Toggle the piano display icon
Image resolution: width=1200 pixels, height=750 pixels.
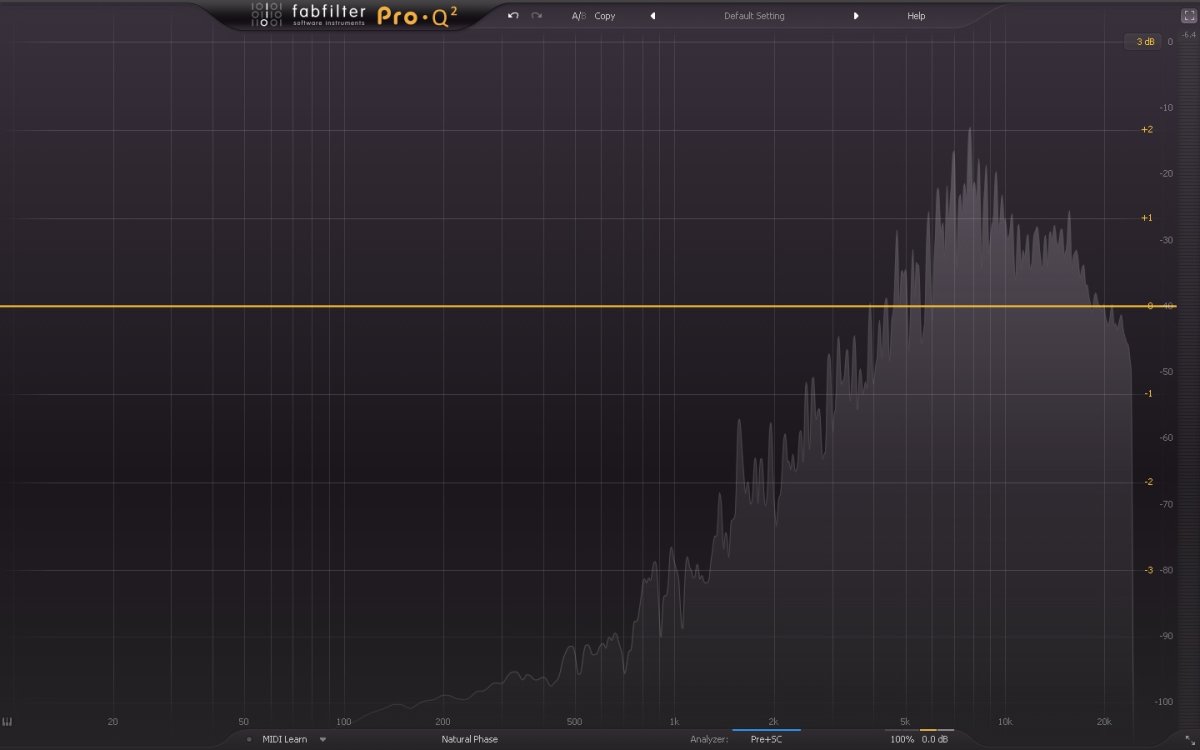click(x=8, y=722)
